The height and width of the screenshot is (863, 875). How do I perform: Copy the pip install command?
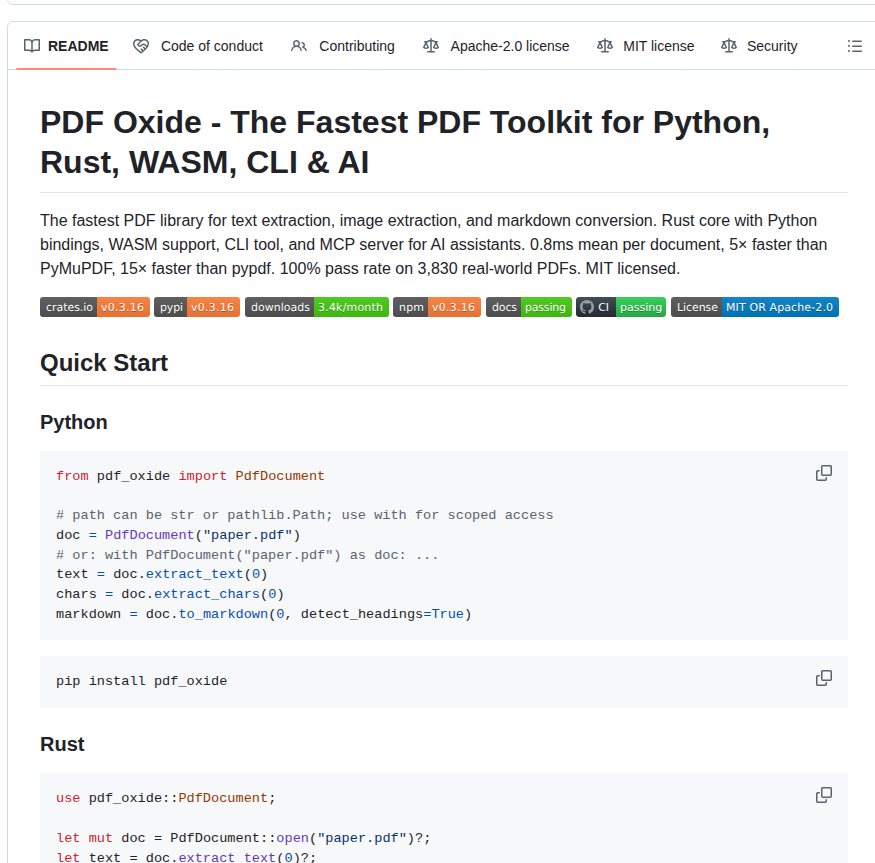pos(824,678)
